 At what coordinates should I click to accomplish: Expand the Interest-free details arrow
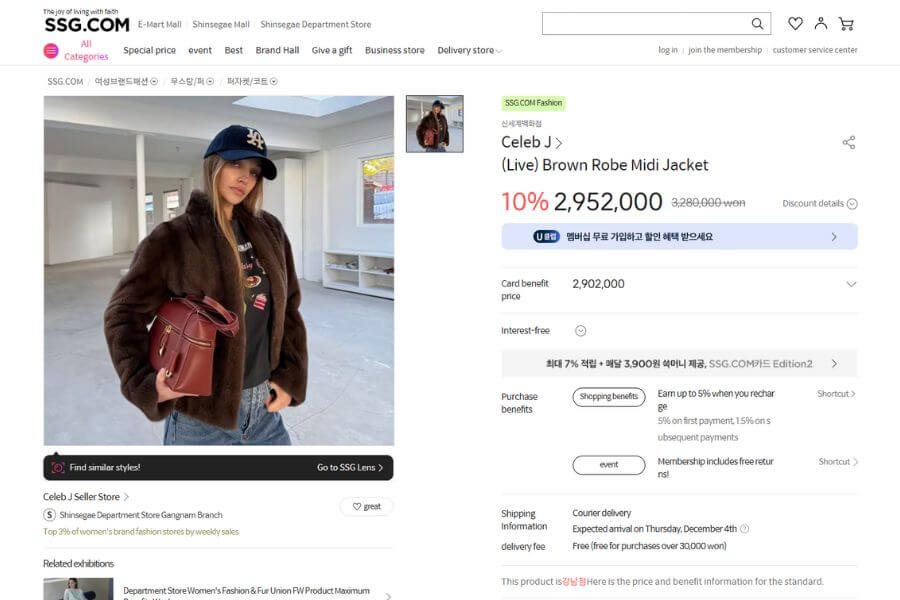click(x=580, y=331)
